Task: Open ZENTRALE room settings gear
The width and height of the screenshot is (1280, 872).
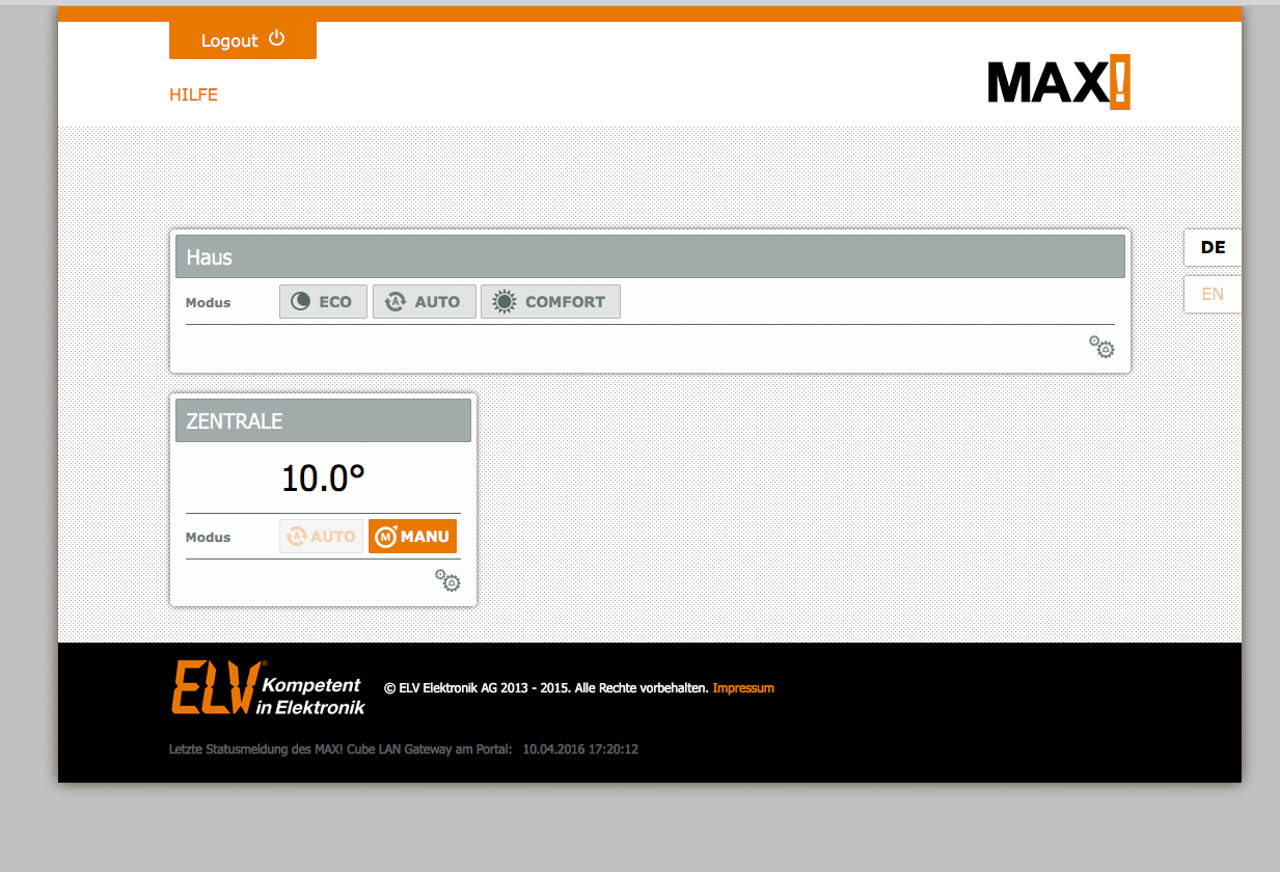Action: click(447, 581)
